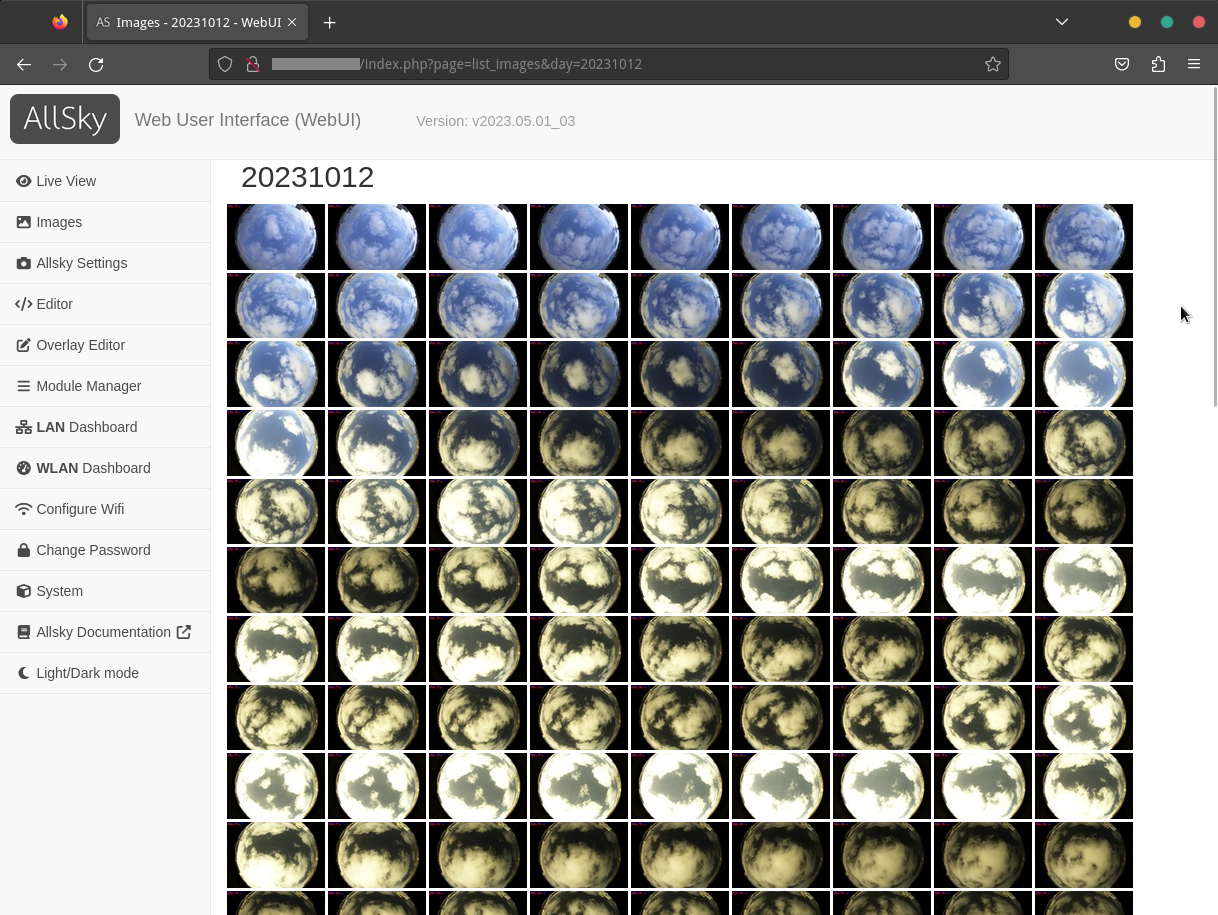Click the external link icon after Allsky Documentation
The height and width of the screenshot is (915, 1218).
(184, 632)
